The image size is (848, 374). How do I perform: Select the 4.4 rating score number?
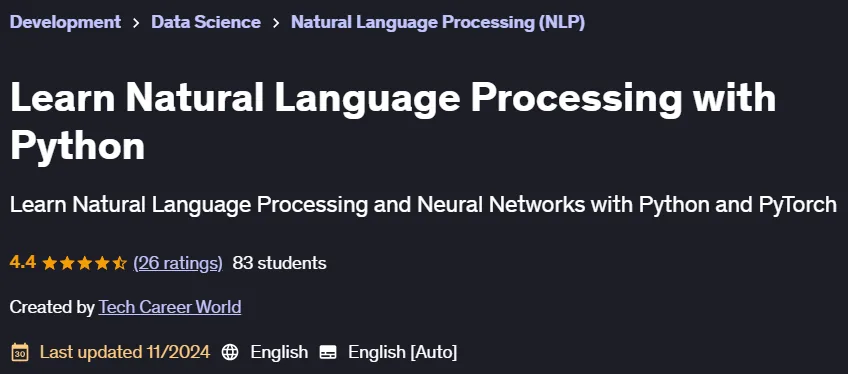coord(23,263)
